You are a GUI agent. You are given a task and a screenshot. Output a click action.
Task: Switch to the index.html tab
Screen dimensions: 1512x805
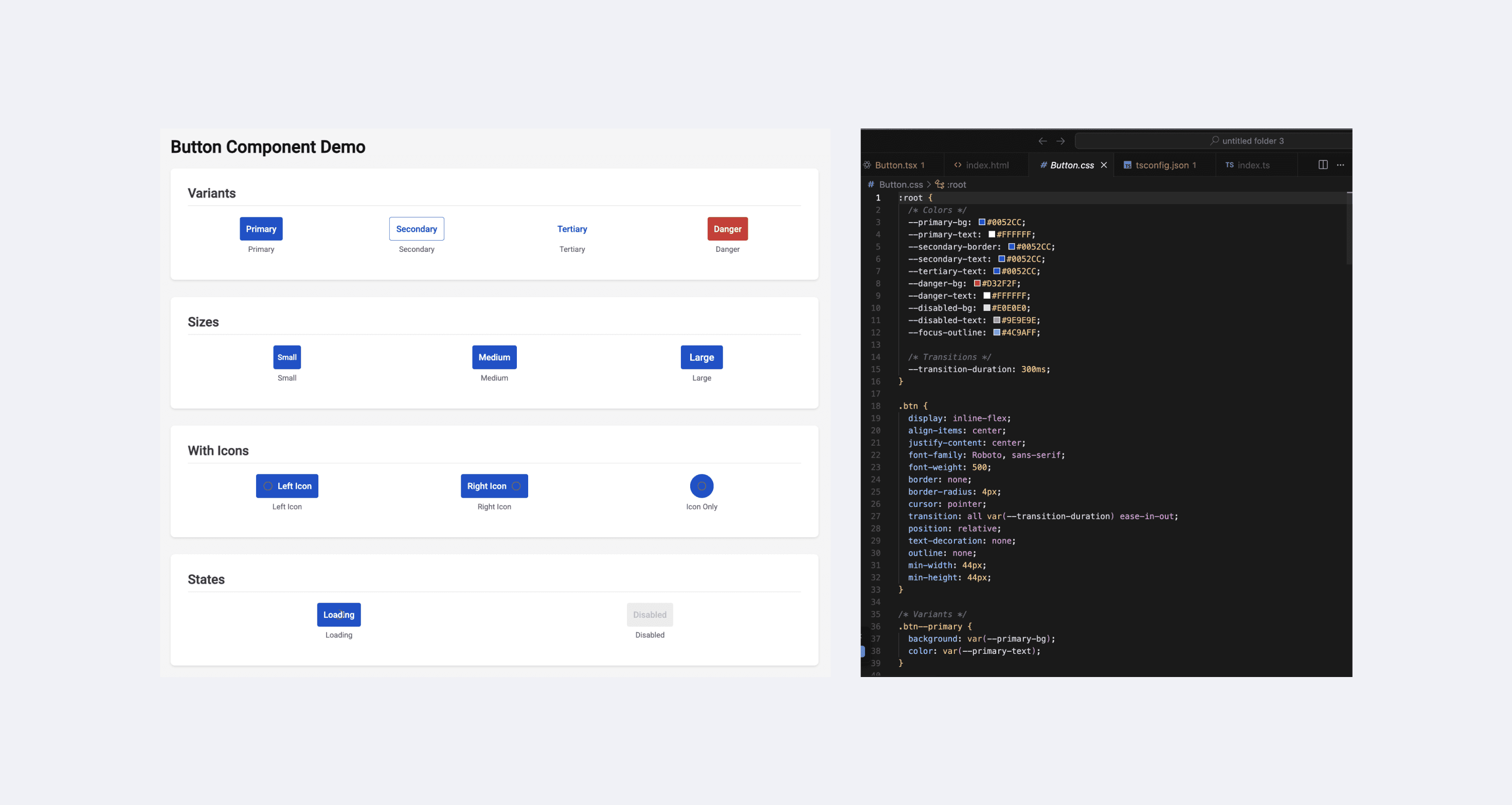point(987,165)
